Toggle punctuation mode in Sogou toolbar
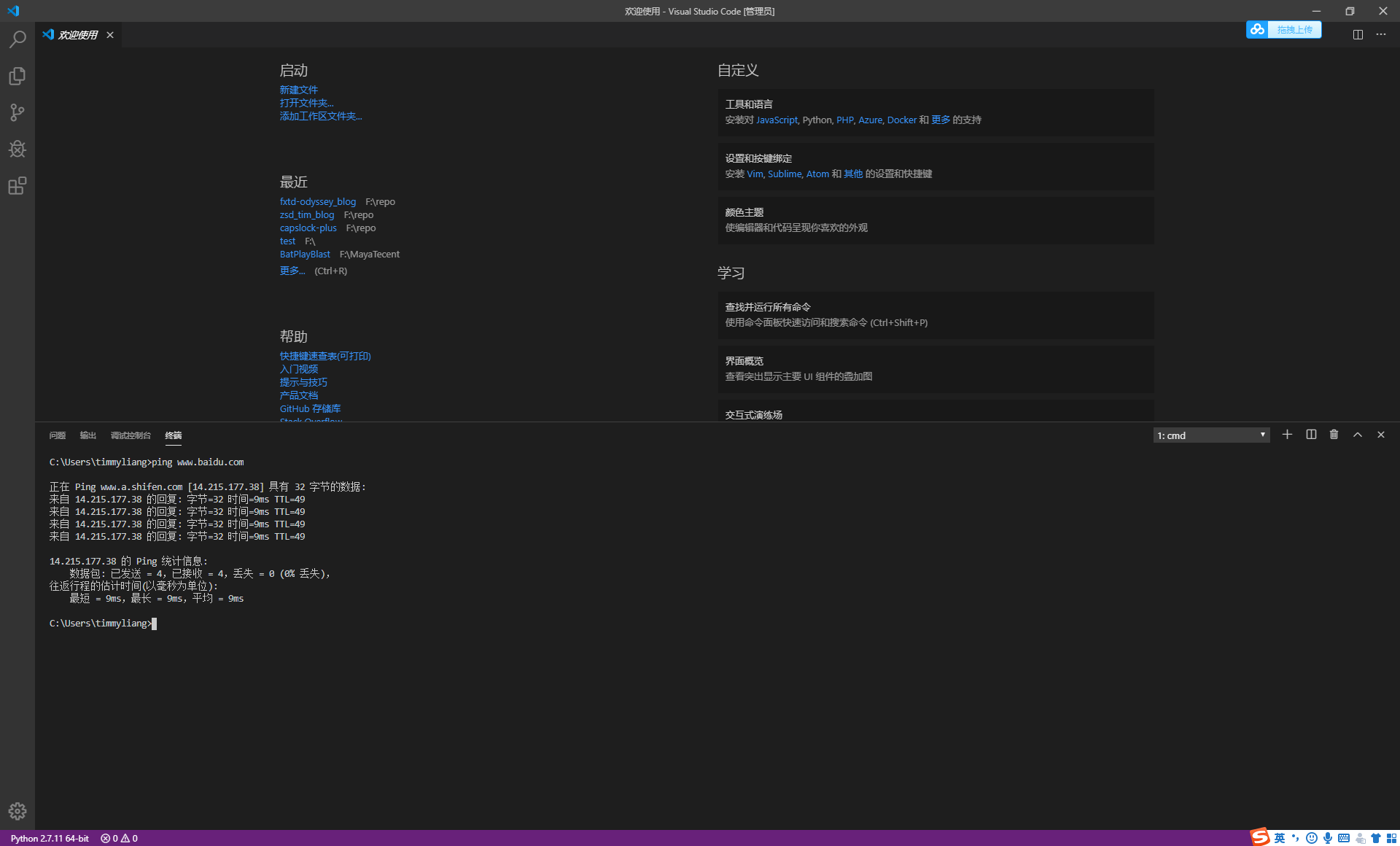The image size is (1400, 846). (x=1295, y=838)
